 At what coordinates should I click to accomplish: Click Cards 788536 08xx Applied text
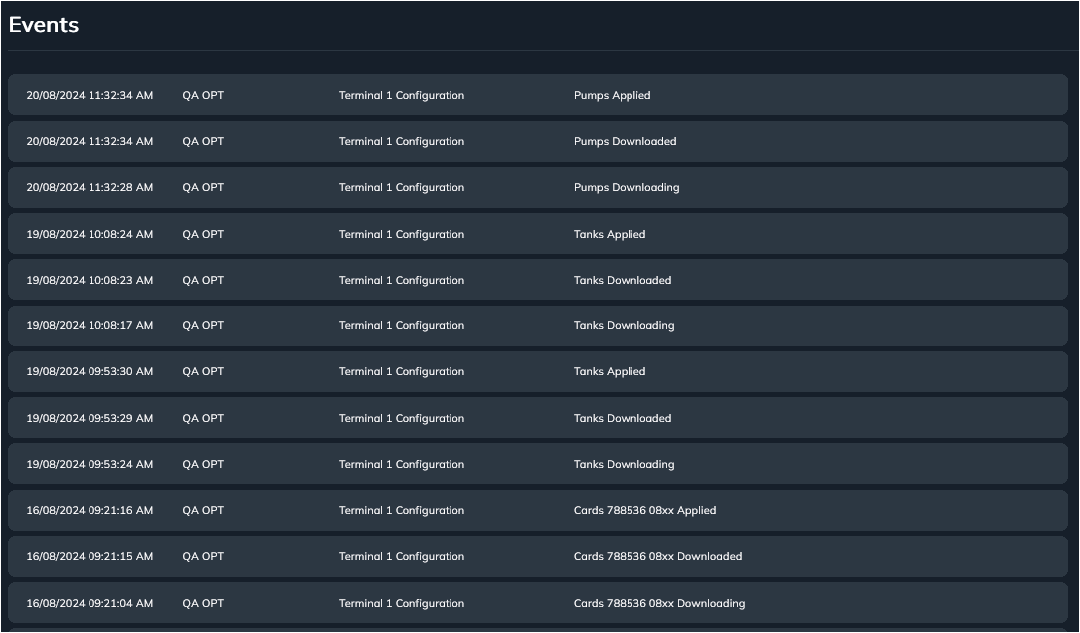(x=645, y=510)
